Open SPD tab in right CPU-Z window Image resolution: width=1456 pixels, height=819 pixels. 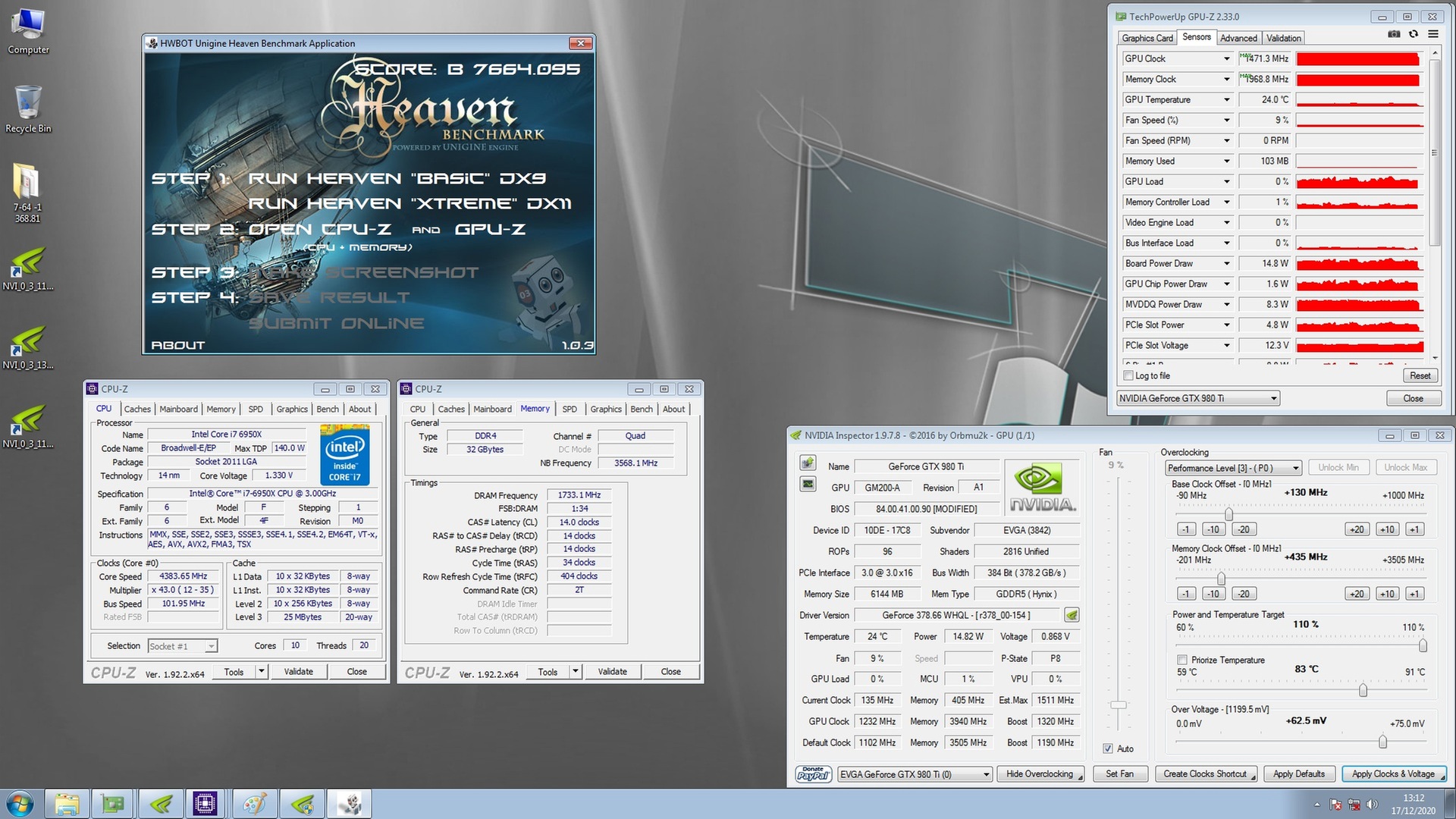[570, 409]
